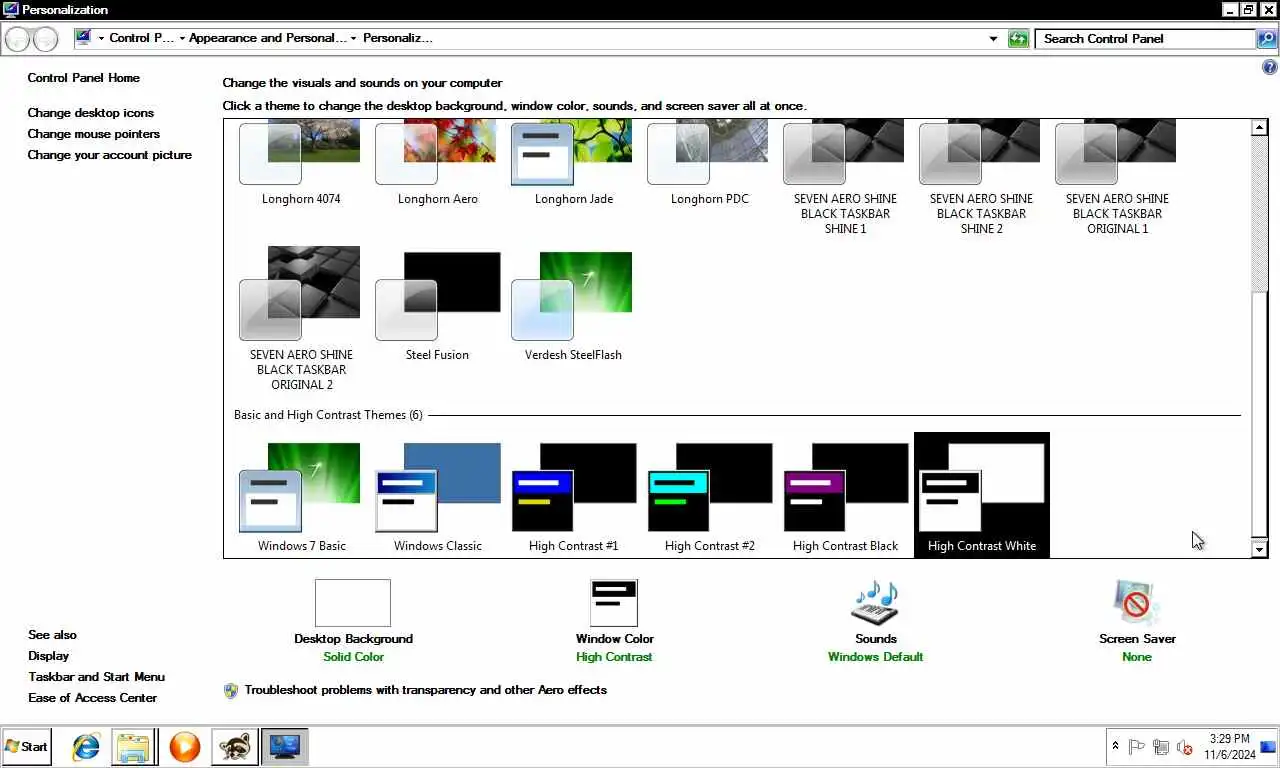Open Desktop Background settings icon

353,603
